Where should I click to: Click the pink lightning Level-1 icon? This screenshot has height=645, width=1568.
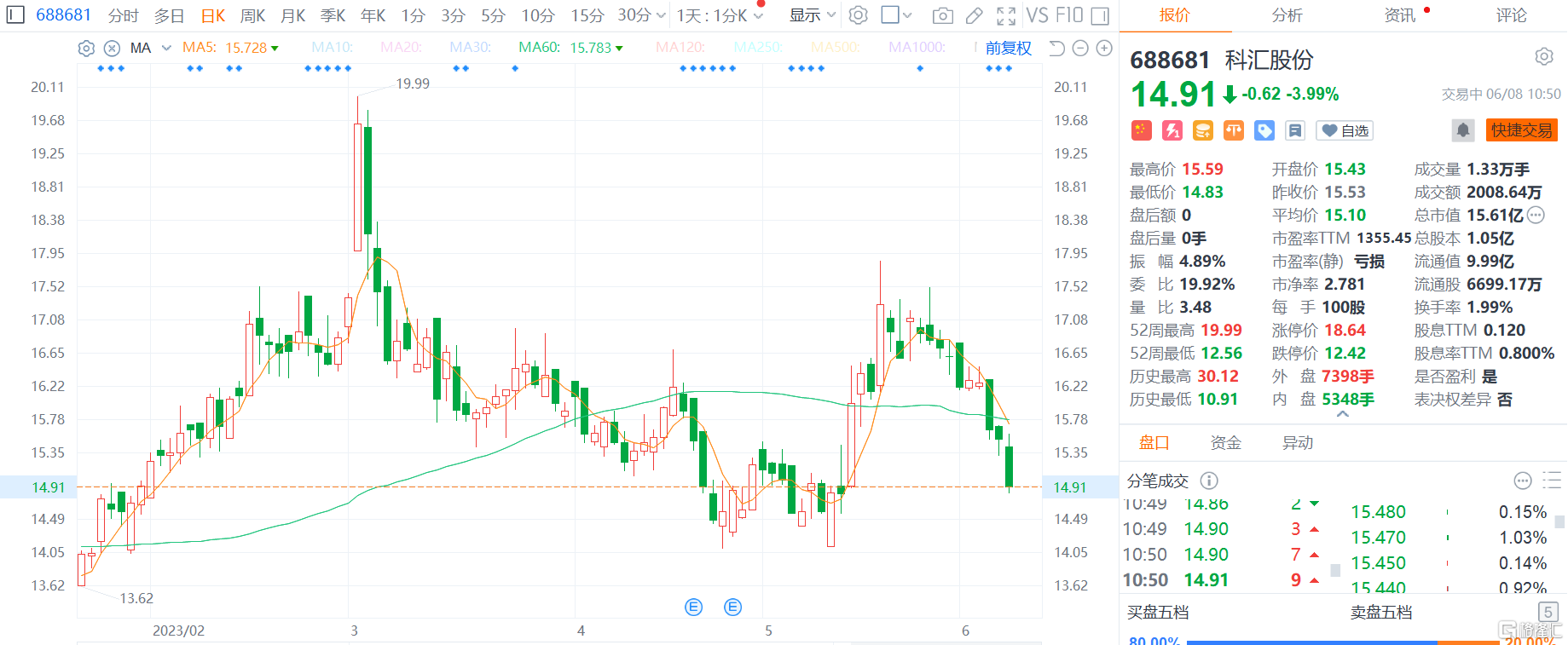[x=1172, y=130]
